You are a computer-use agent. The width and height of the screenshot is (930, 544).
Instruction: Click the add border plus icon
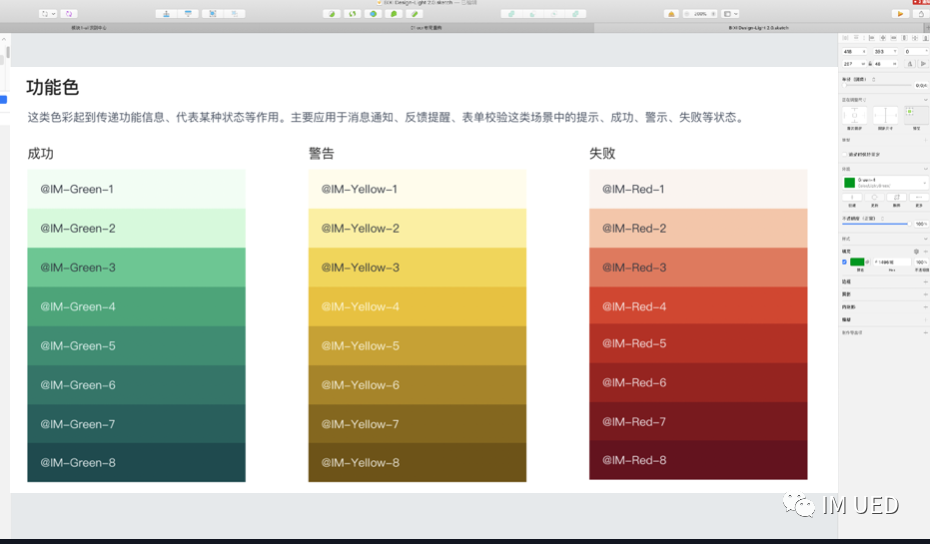tap(924, 282)
